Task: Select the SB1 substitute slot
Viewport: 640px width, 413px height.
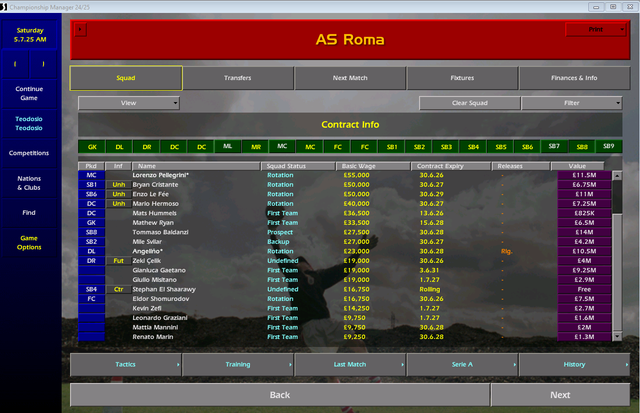Action: click(392, 147)
